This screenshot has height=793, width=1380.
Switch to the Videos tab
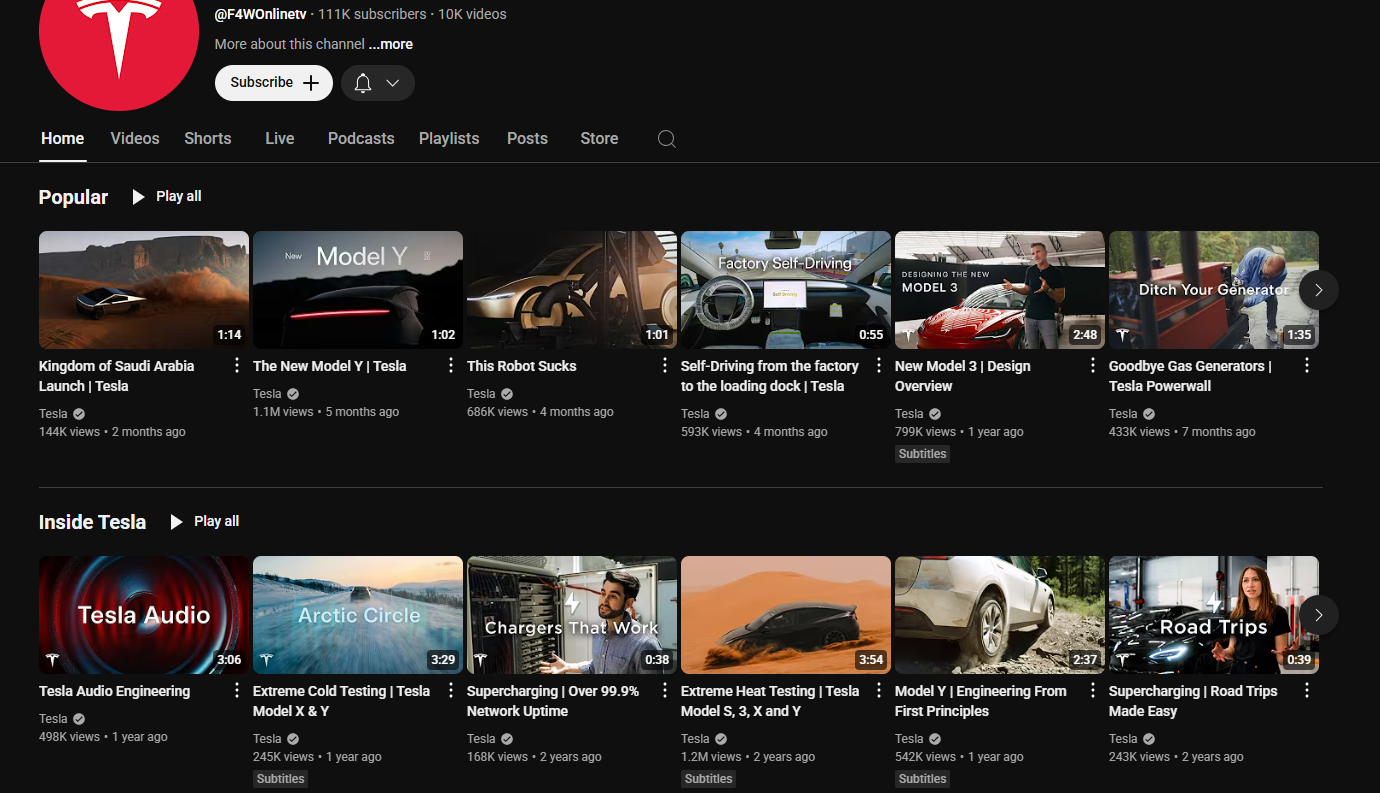[x=135, y=139]
